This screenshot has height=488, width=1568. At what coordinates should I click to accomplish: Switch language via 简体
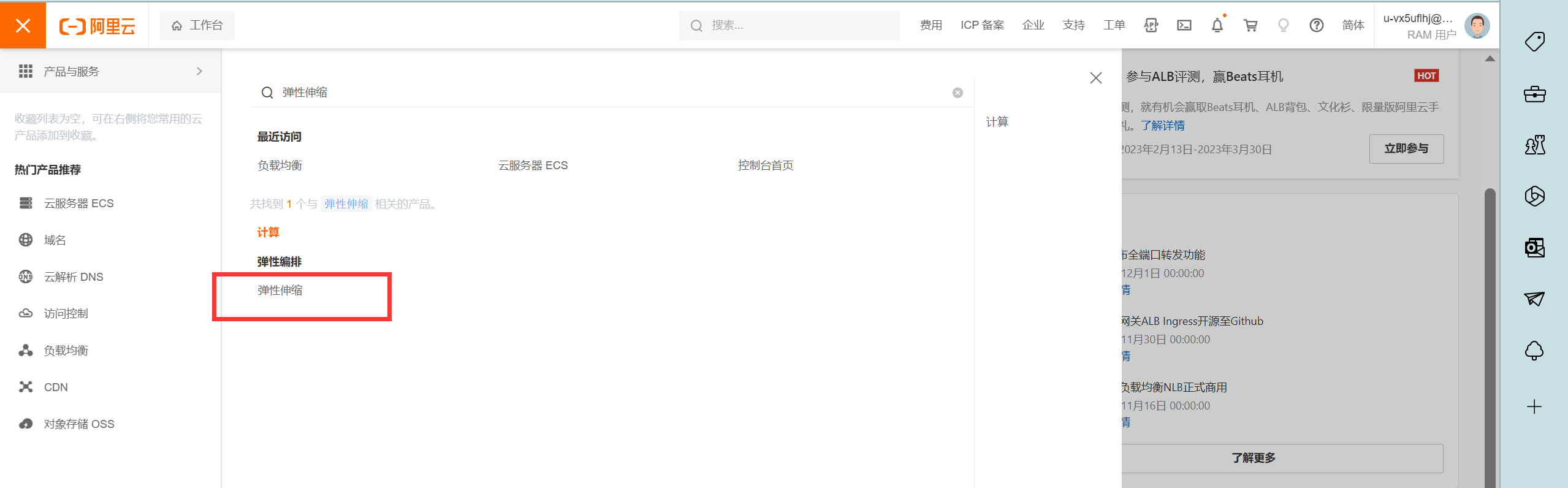tap(1353, 25)
